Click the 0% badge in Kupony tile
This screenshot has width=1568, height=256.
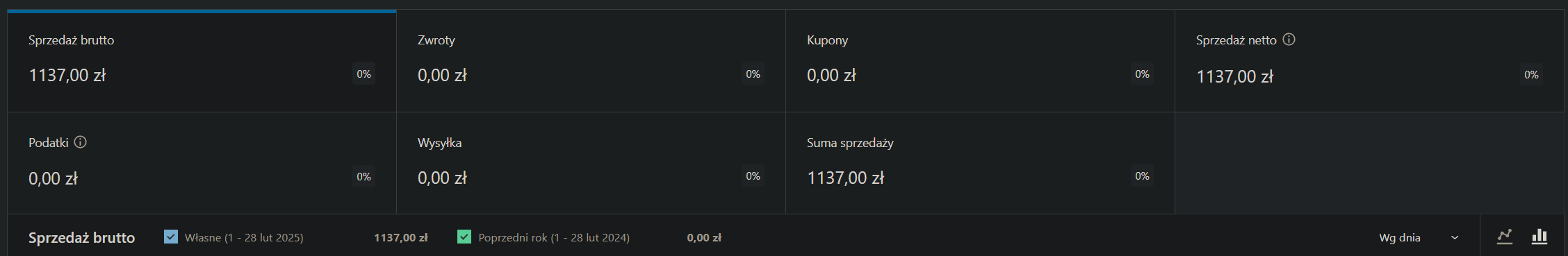tap(1142, 74)
